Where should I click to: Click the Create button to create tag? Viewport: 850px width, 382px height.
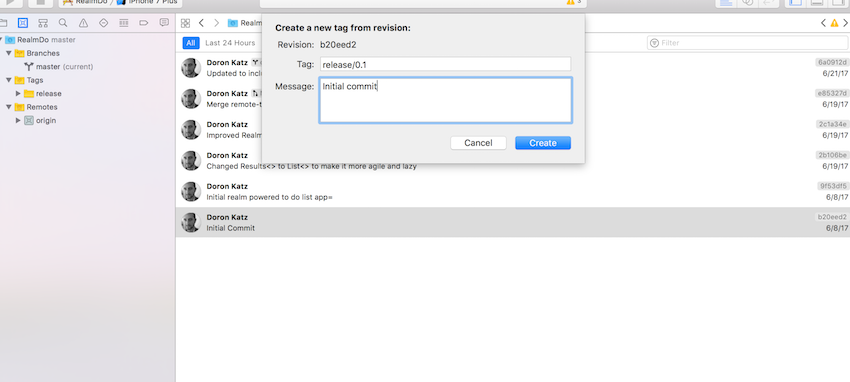pyautogui.click(x=543, y=143)
